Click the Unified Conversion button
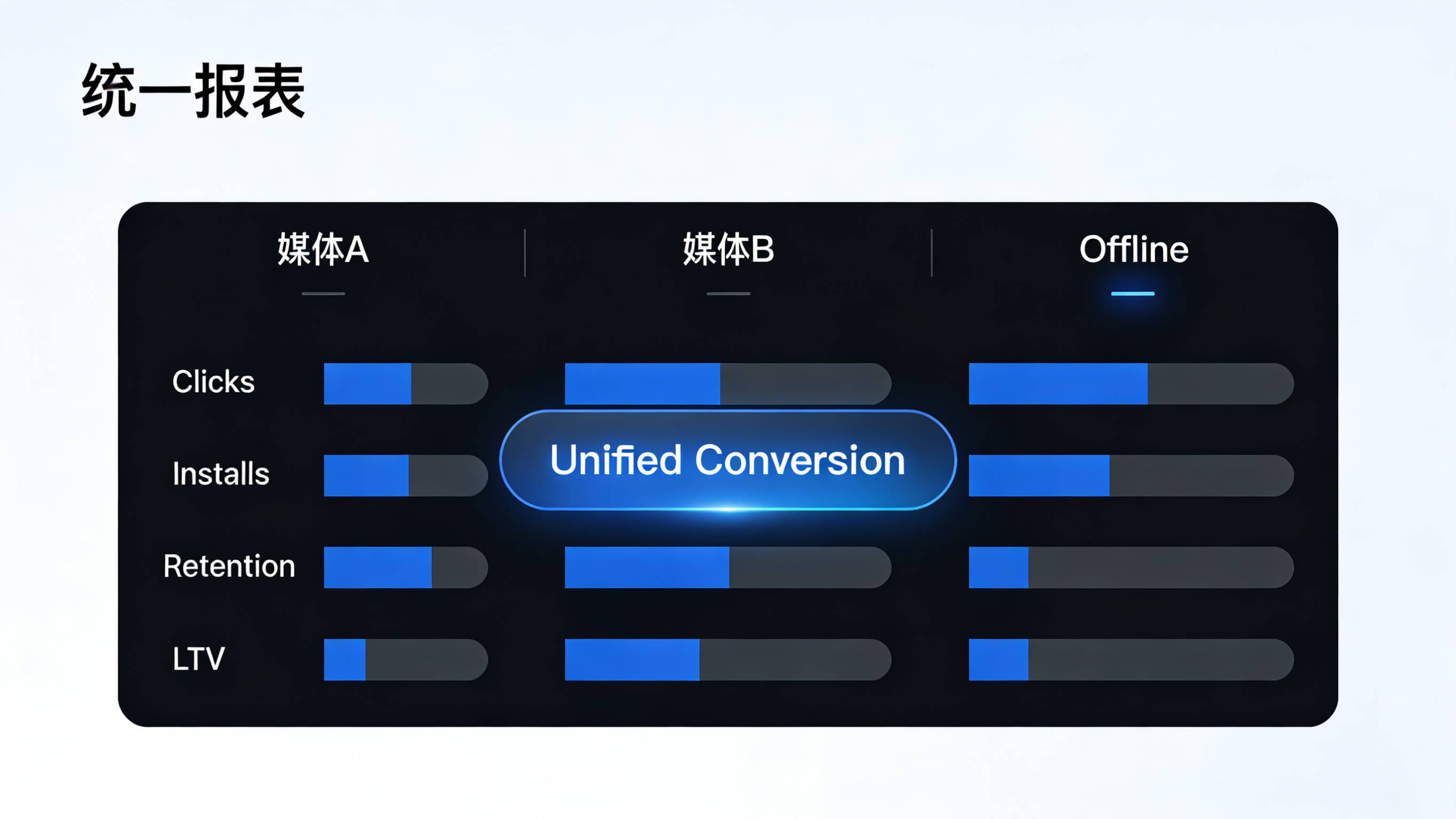 [x=727, y=460]
